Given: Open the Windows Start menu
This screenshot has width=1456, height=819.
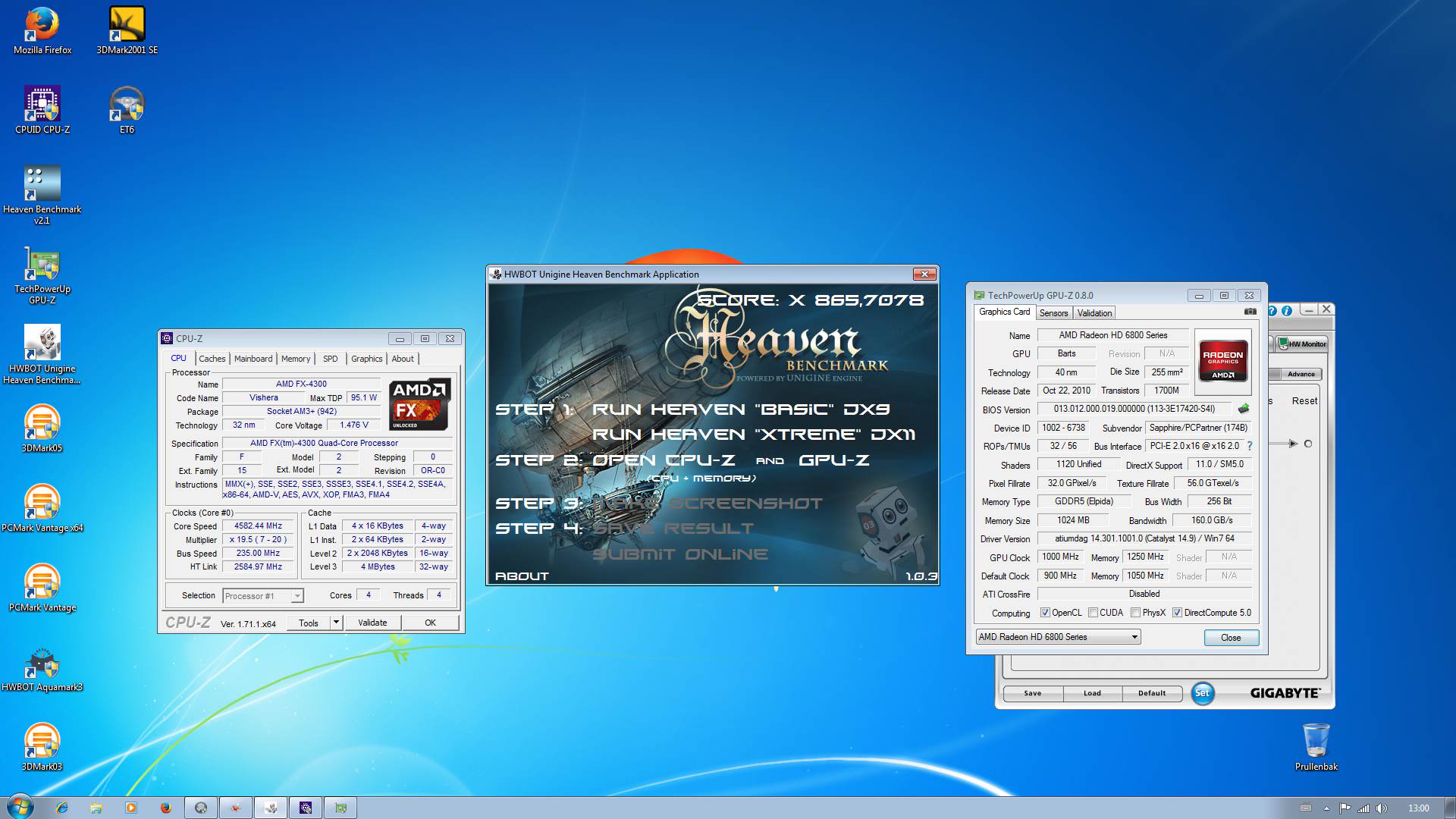Looking at the screenshot, I should [20, 807].
